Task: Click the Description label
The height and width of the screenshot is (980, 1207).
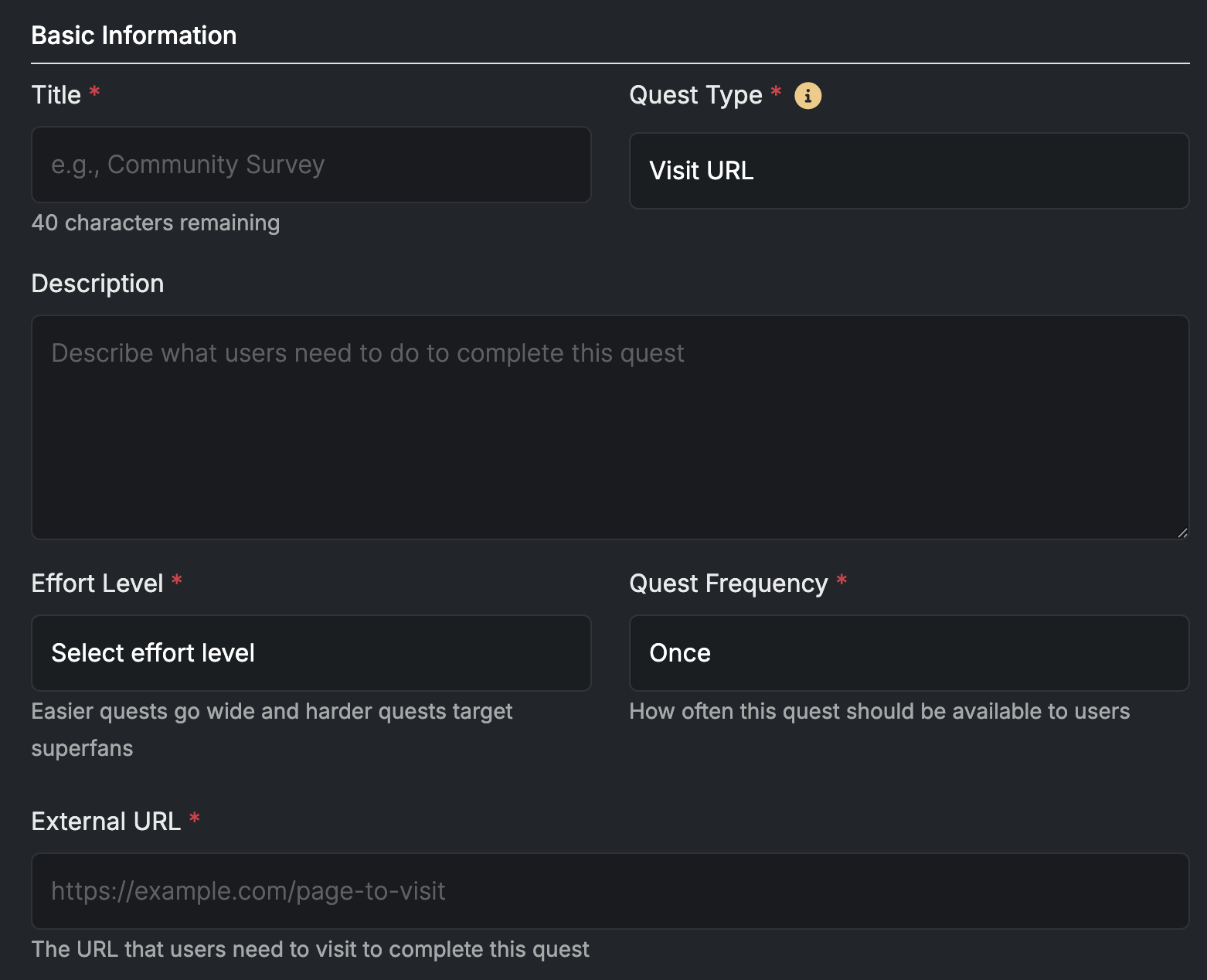Action: pyautogui.click(x=97, y=284)
